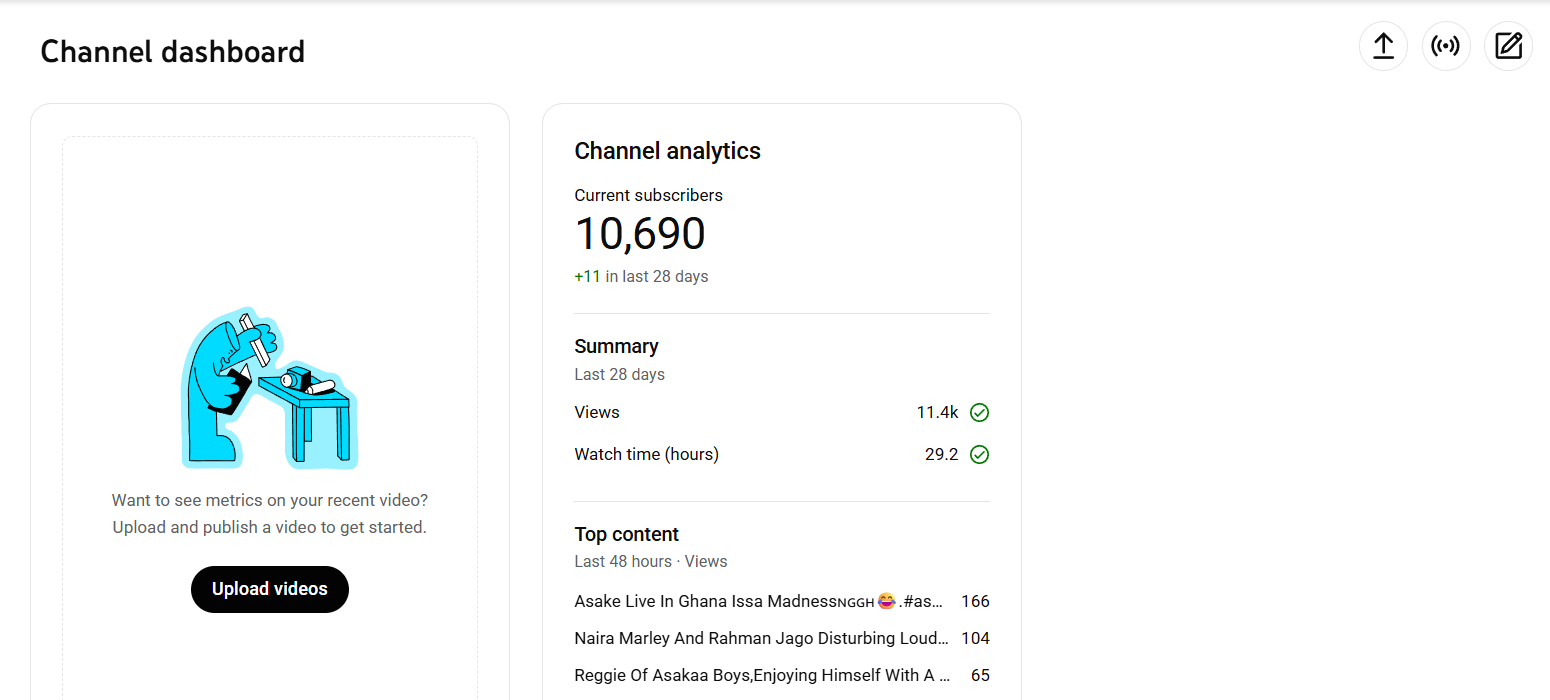1550x700 pixels.
Task: Click the +11 in last 28 days text
Action: tap(641, 276)
